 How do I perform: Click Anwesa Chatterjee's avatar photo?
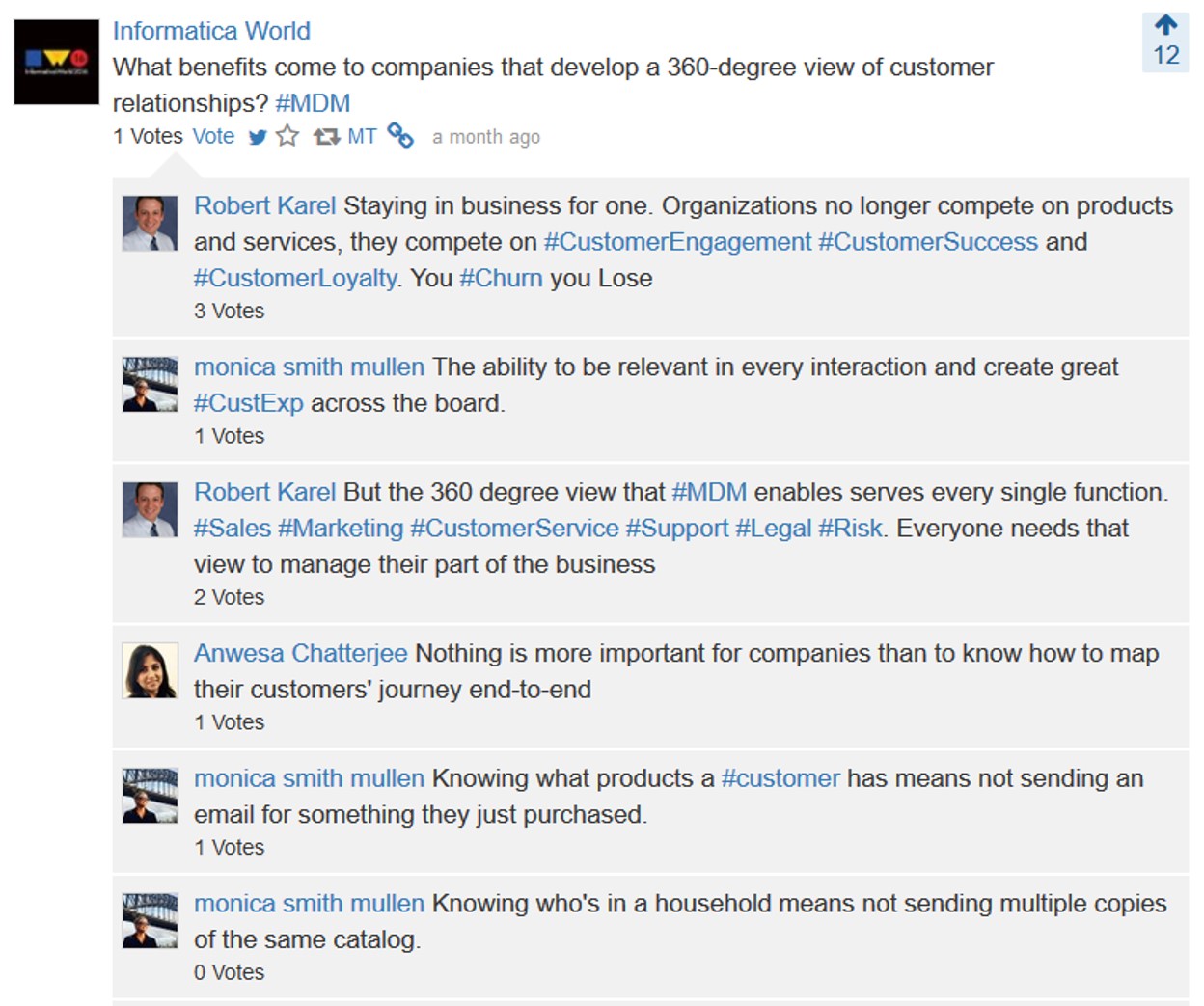point(150,670)
